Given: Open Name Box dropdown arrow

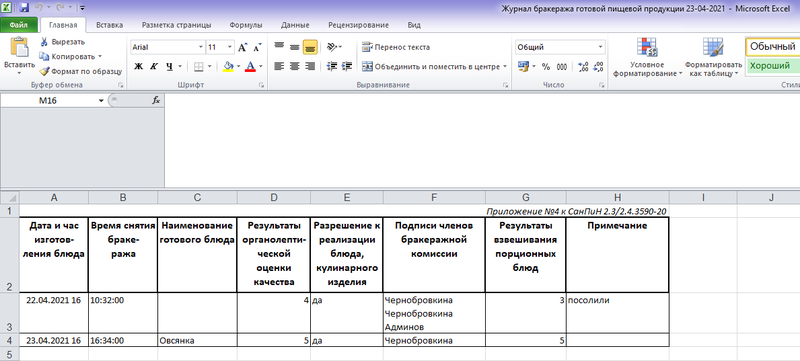Looking at the screenshot, I should click(x=101, y=100).
